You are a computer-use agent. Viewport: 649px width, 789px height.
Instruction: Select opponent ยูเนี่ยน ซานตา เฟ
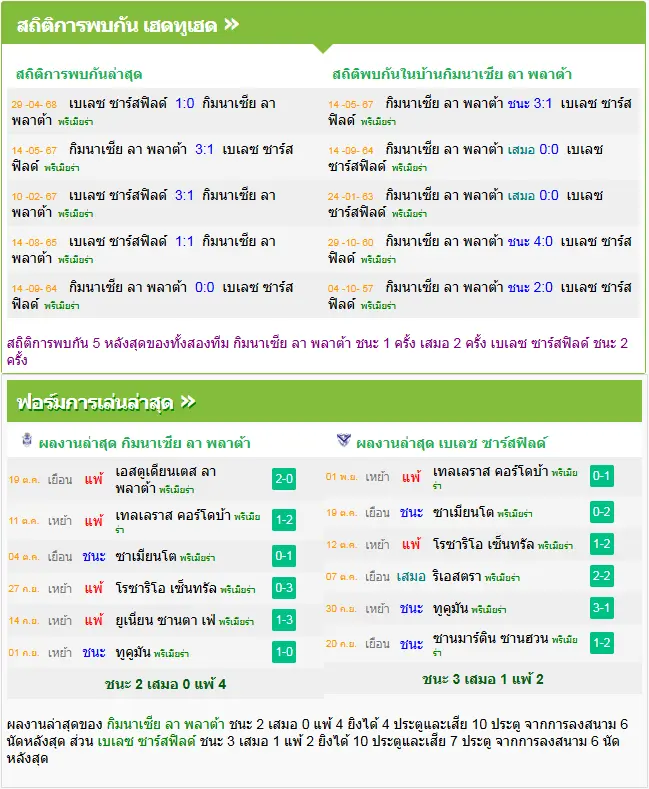click(x=166, y=620)
